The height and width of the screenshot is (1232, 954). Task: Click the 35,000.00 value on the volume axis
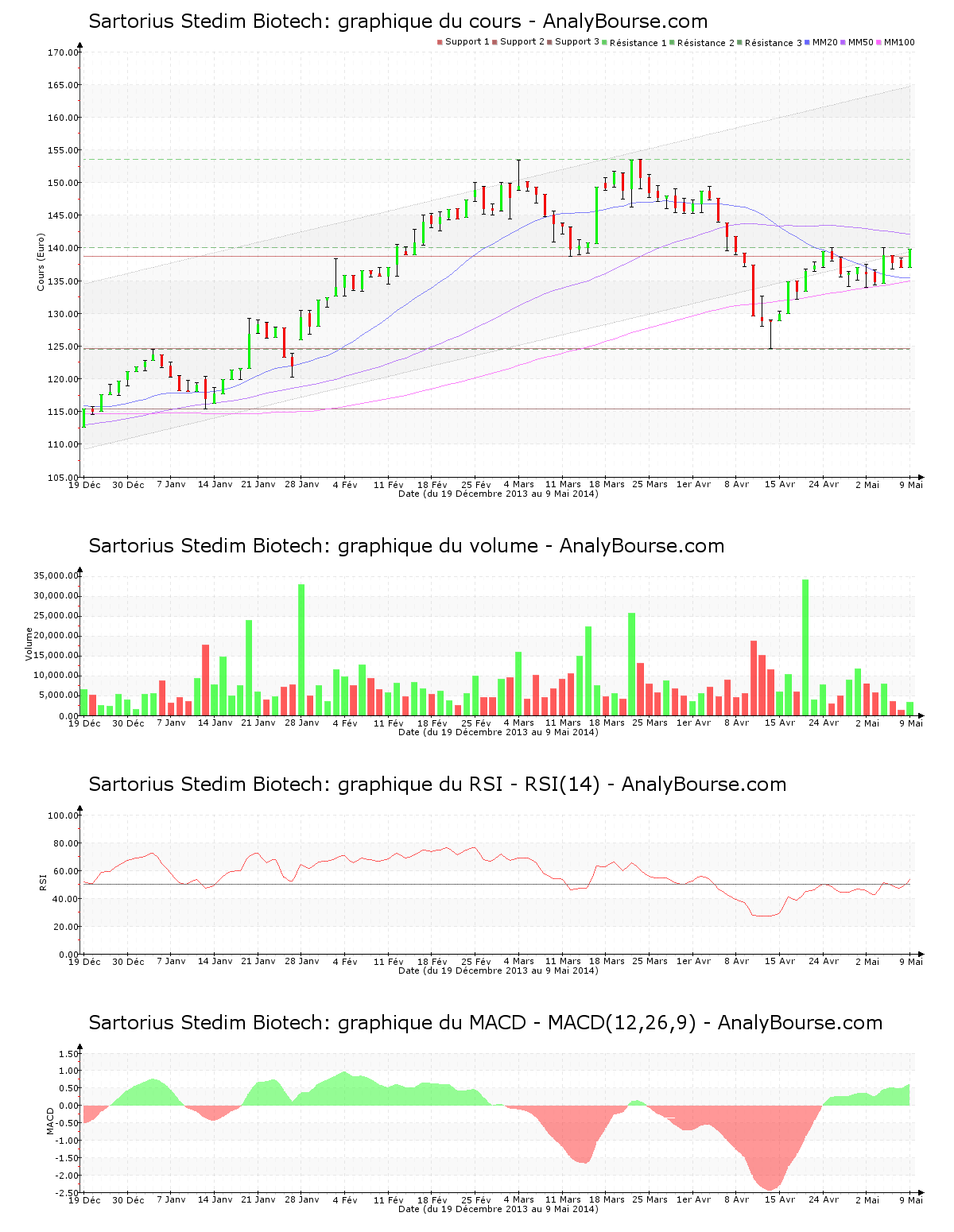pos(56,575)
